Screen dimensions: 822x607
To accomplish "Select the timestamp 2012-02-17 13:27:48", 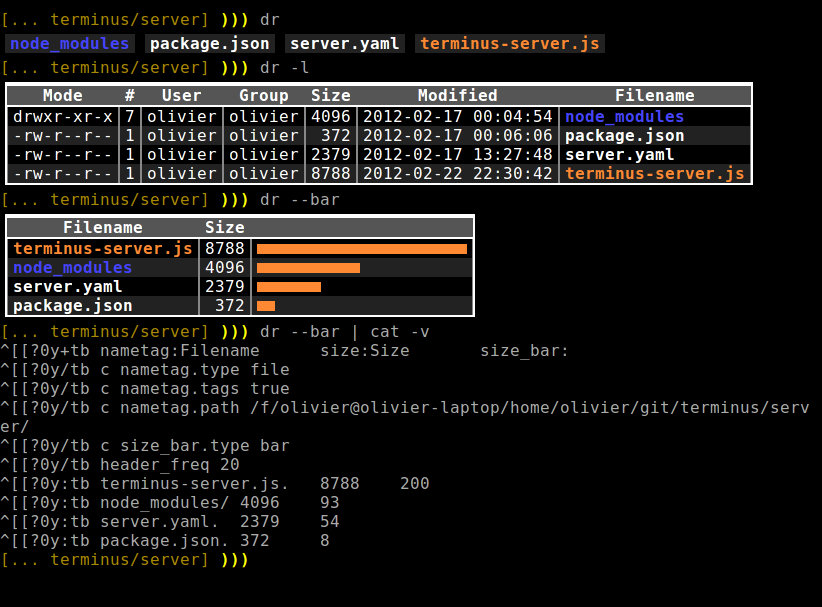I will point(458,155).
